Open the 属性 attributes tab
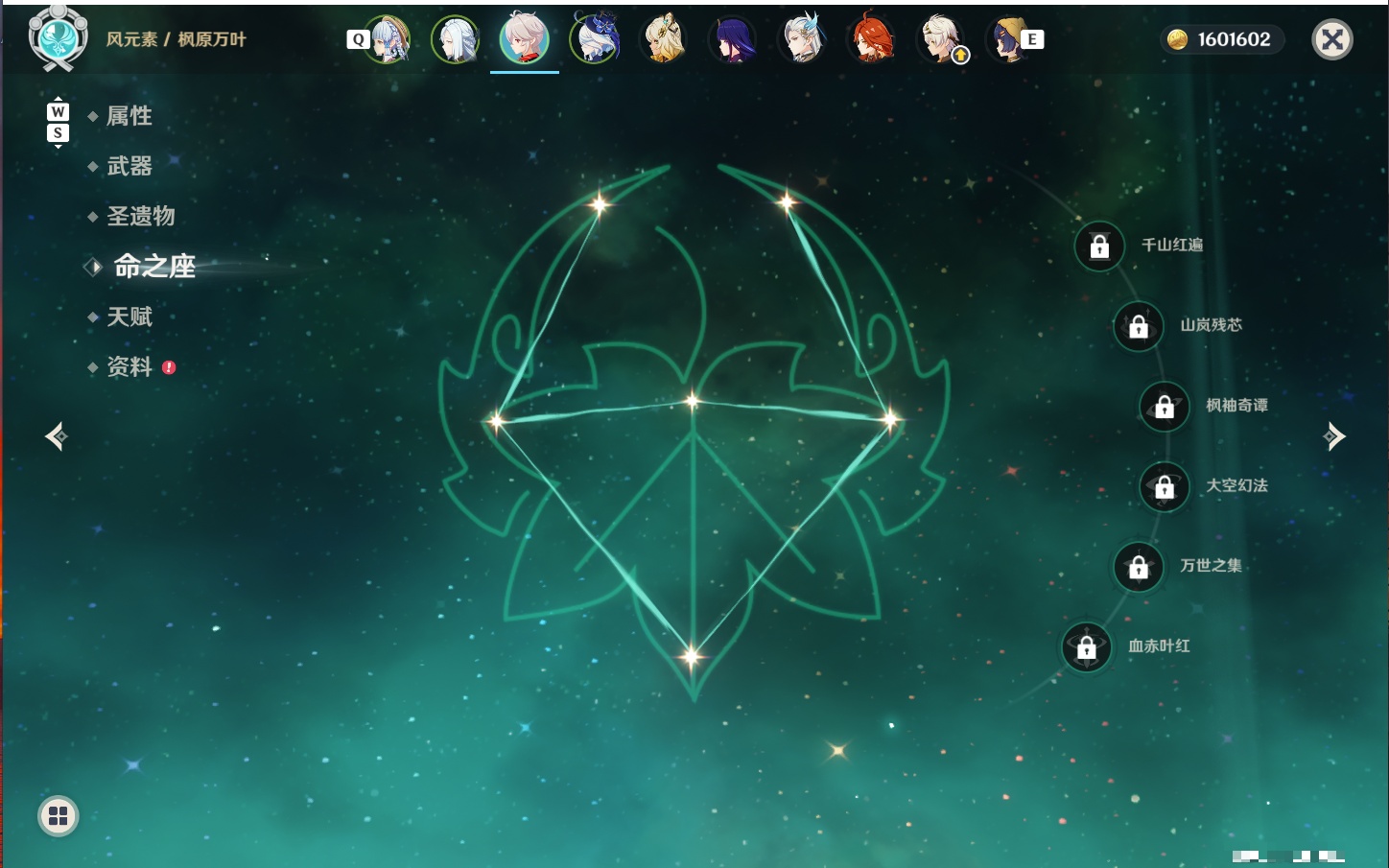Screen dimensions: 1389x868 point(129,116)
